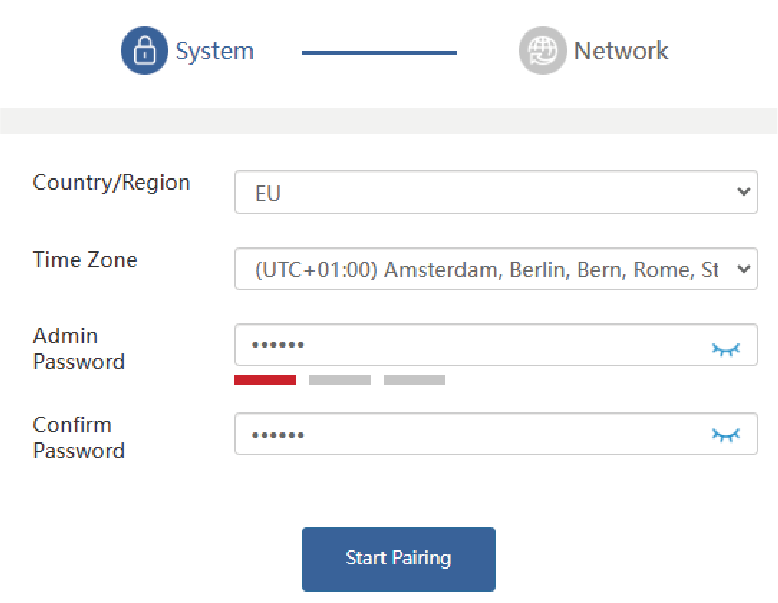Click the Country/Region field label

coord(111,183)
